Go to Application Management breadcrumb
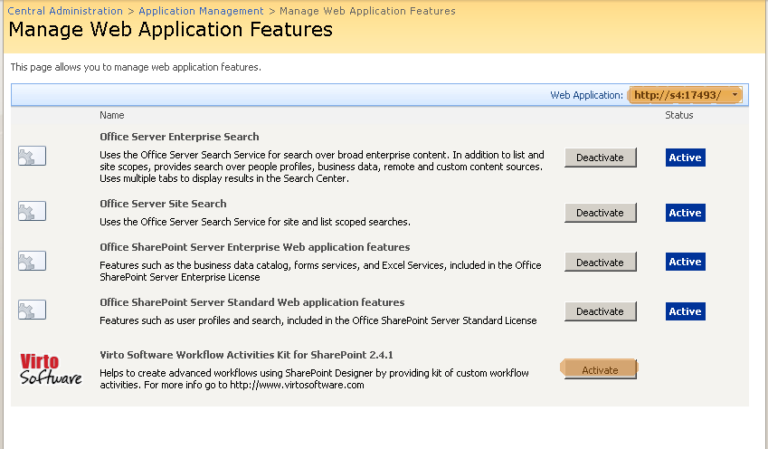This screenshot has height=449, width=768. 201,11
